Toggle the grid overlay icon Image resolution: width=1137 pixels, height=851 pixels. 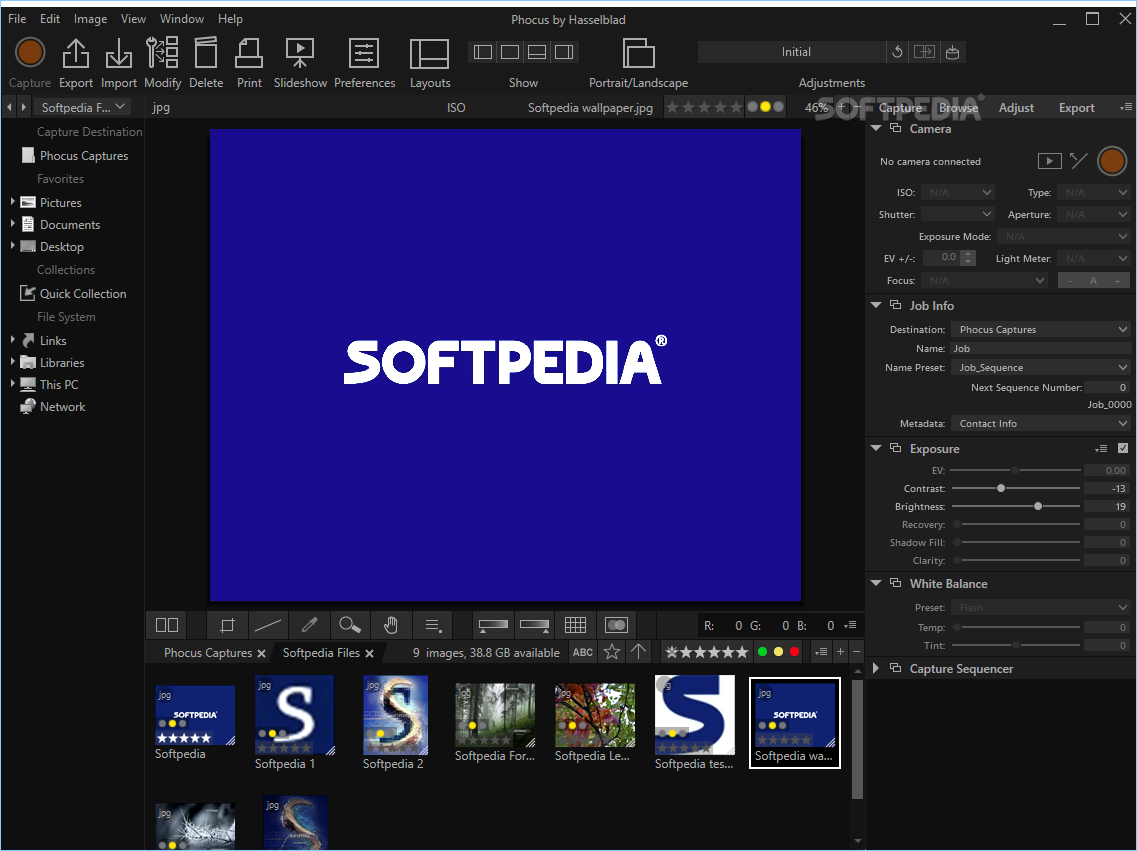(575, 625)
